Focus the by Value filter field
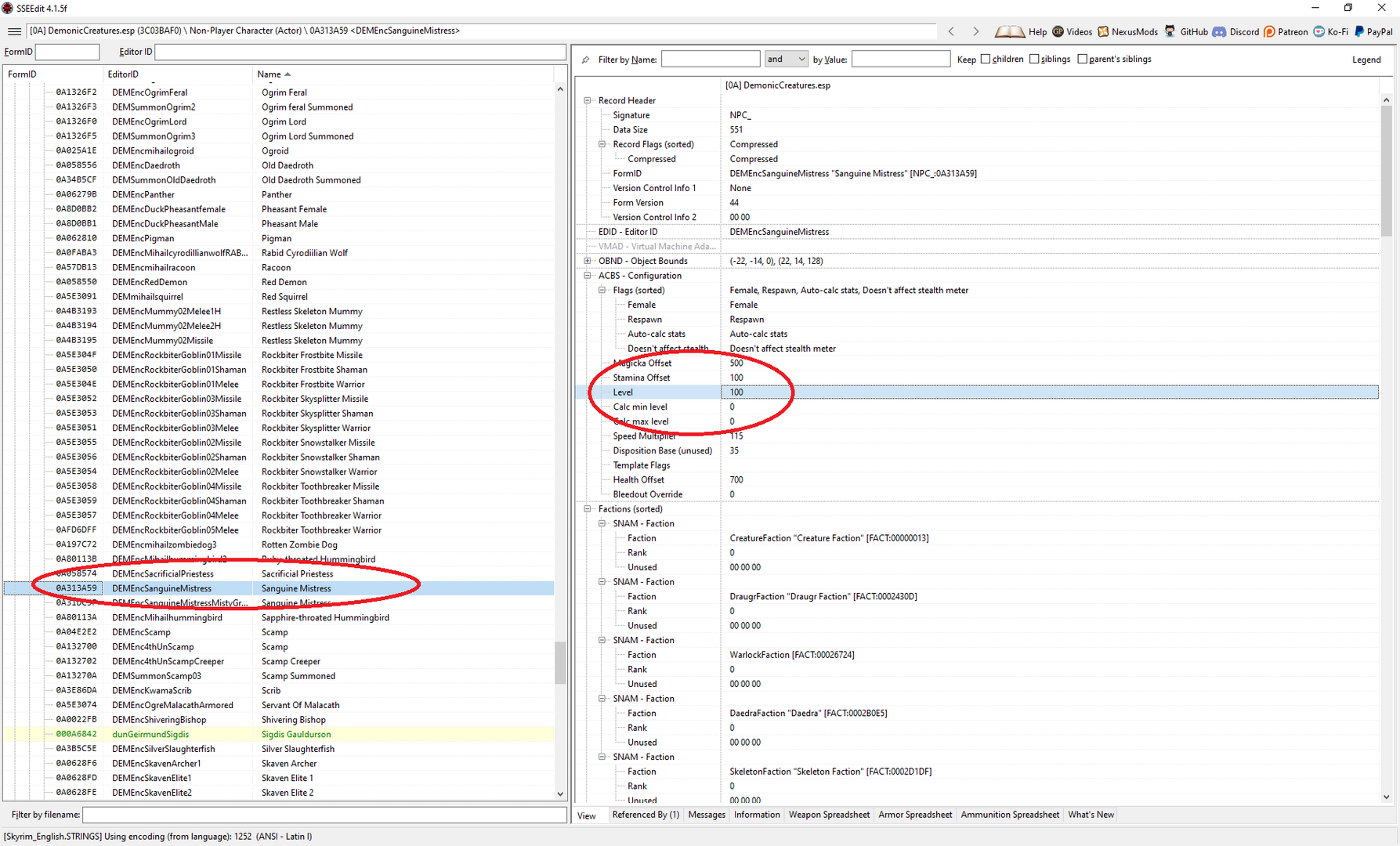 (901, 59)
